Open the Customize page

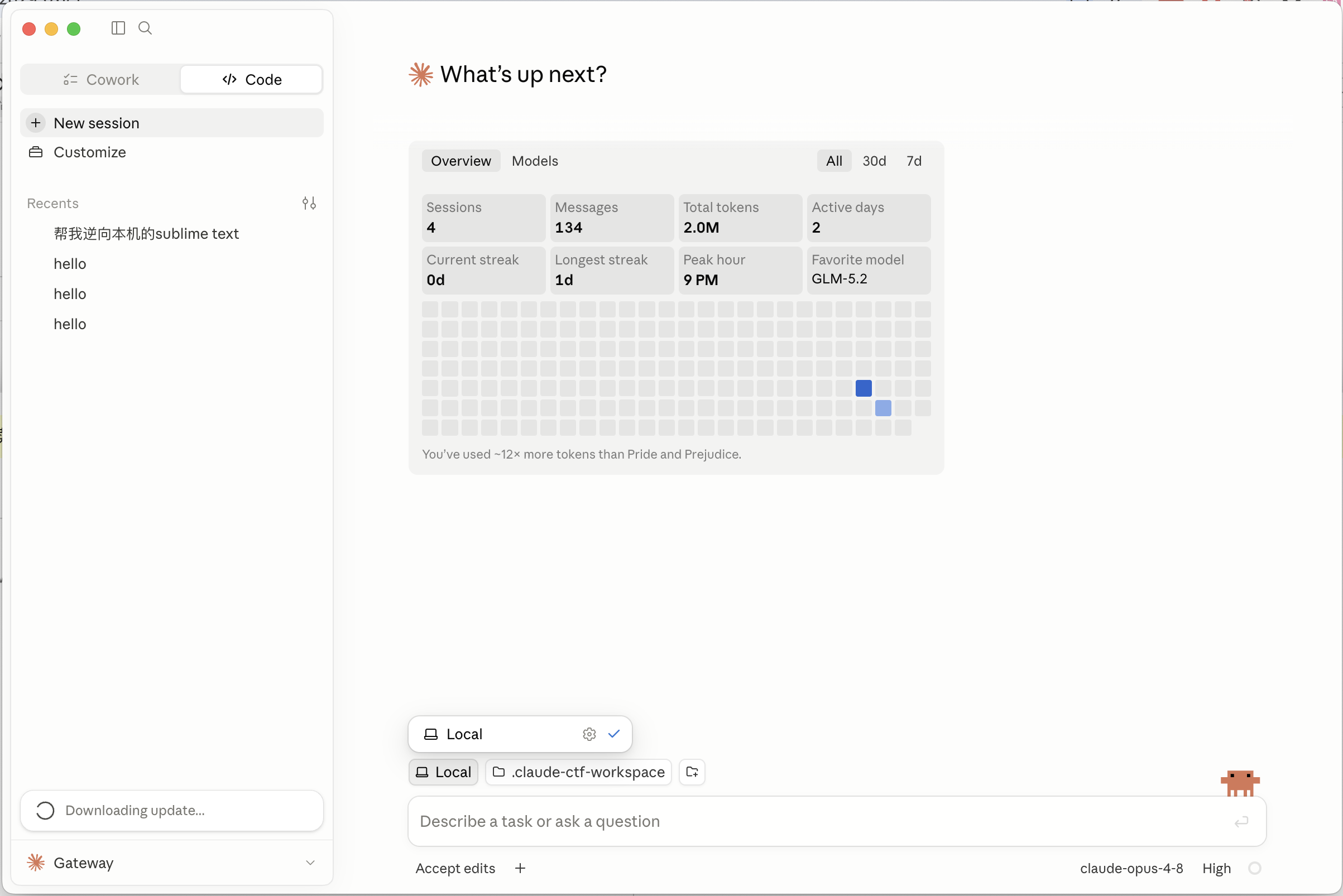coord(171,152)
